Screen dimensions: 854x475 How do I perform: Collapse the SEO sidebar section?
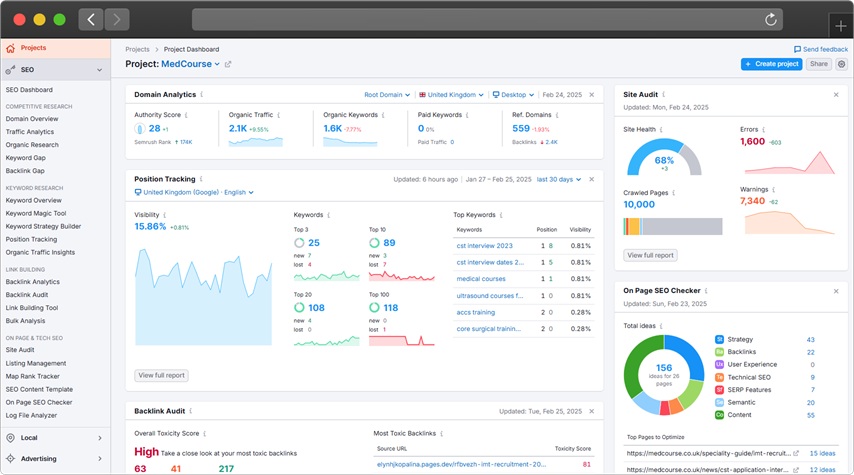coord(99,70)
